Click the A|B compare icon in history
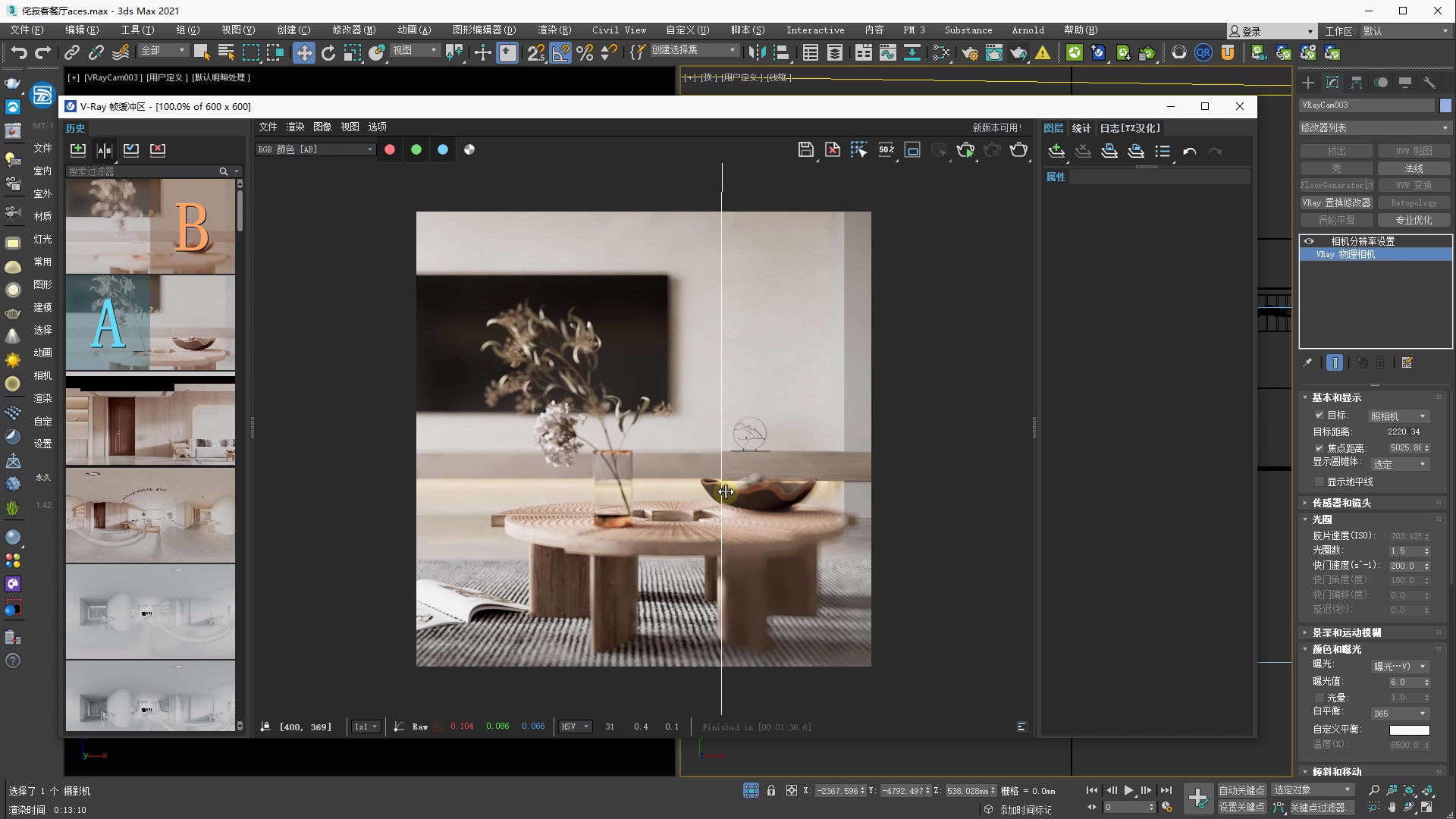The height and width of the screenshot is (819, 1456). tap(105, 150)
